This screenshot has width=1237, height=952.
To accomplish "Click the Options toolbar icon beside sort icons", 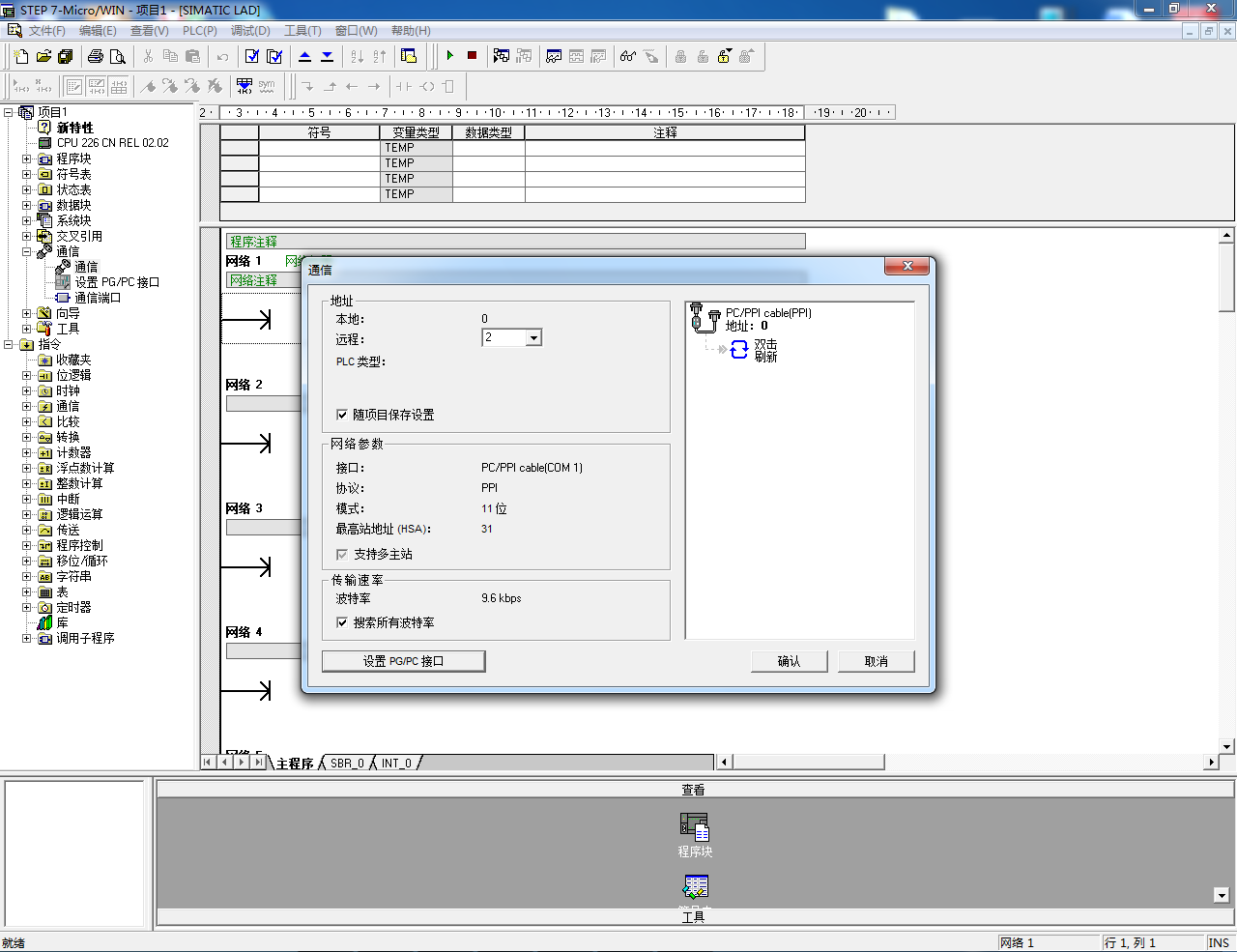I will [409, 56].
